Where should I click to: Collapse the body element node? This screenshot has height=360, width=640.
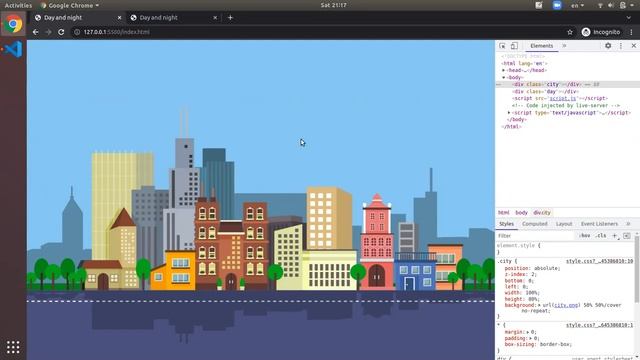click(x=503, y=77)
